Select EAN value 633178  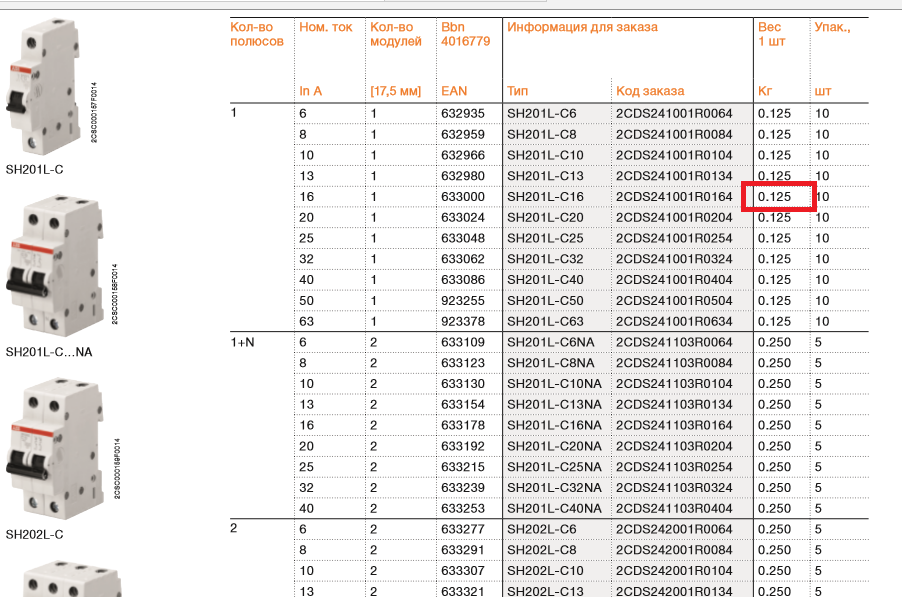(x=463, y=425)
